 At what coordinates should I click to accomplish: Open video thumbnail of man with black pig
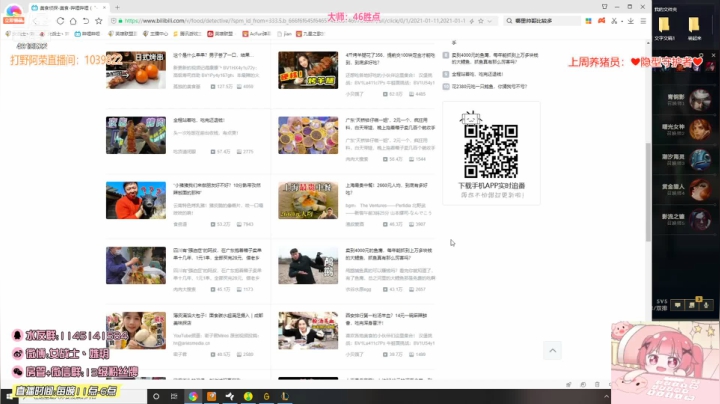[136, 200]
